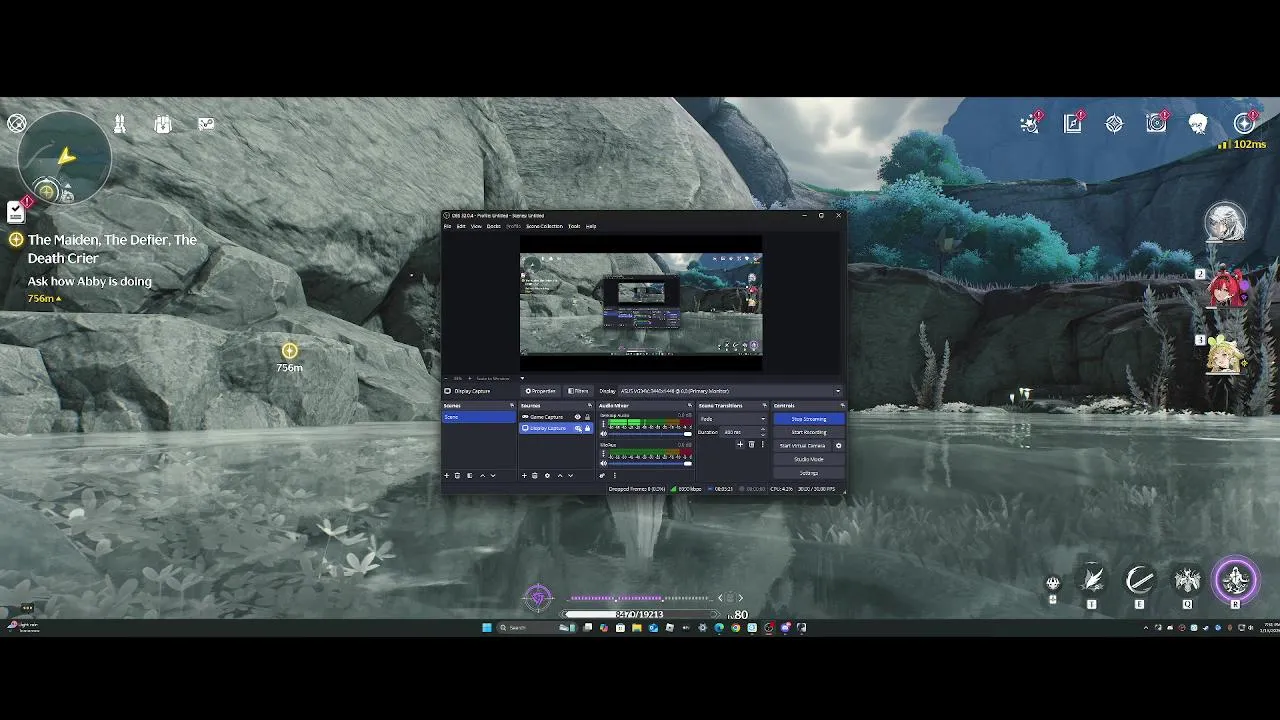
Task: Select first party member portrait
Action: click(x=1224, y=222)
